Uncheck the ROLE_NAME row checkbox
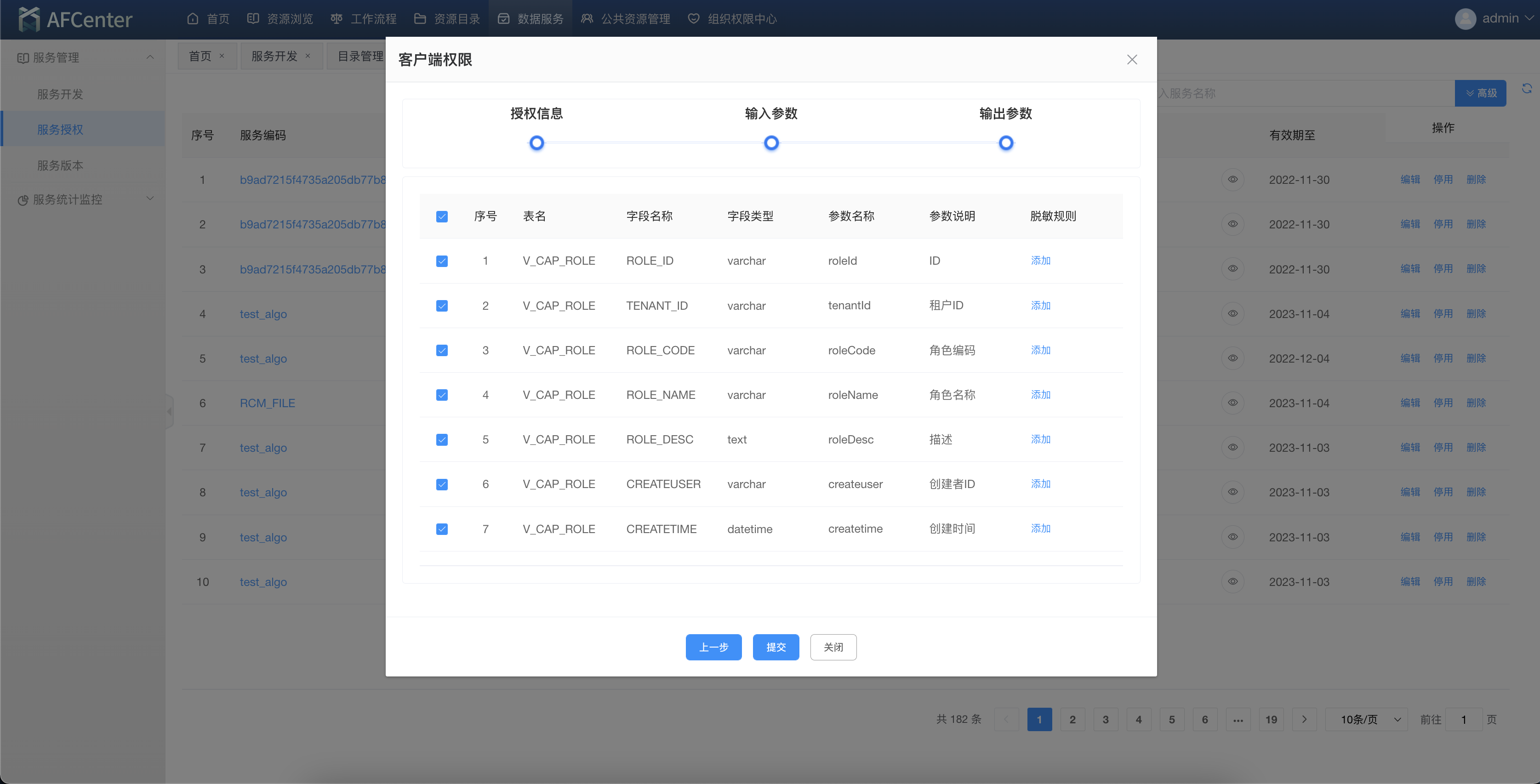Viewport: 1540px width, 784px height. tap(442, 395)
